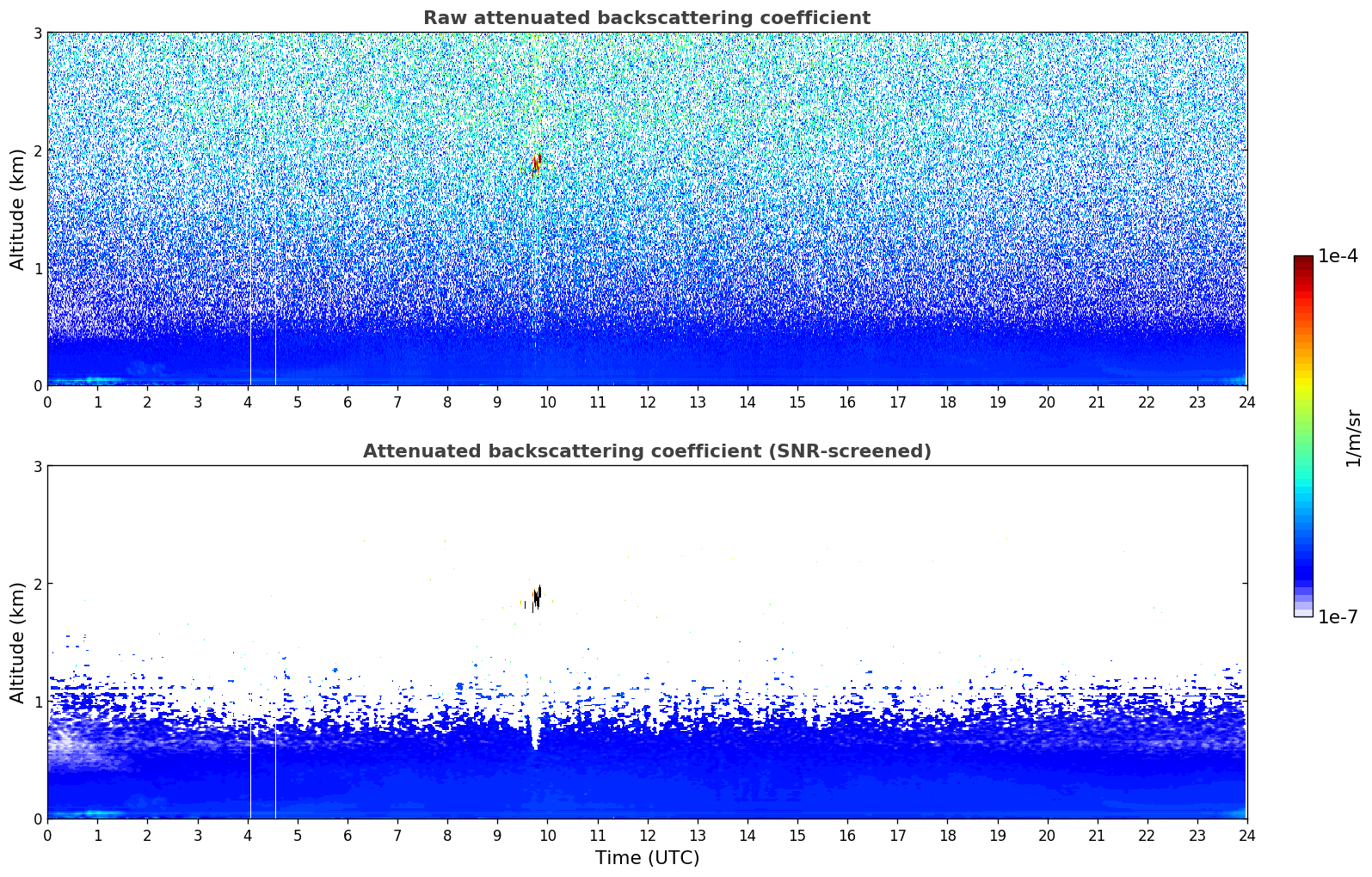Click the '1' altitude tick on top plot
Screen dimensions: 1372x877
pos(38,268)
